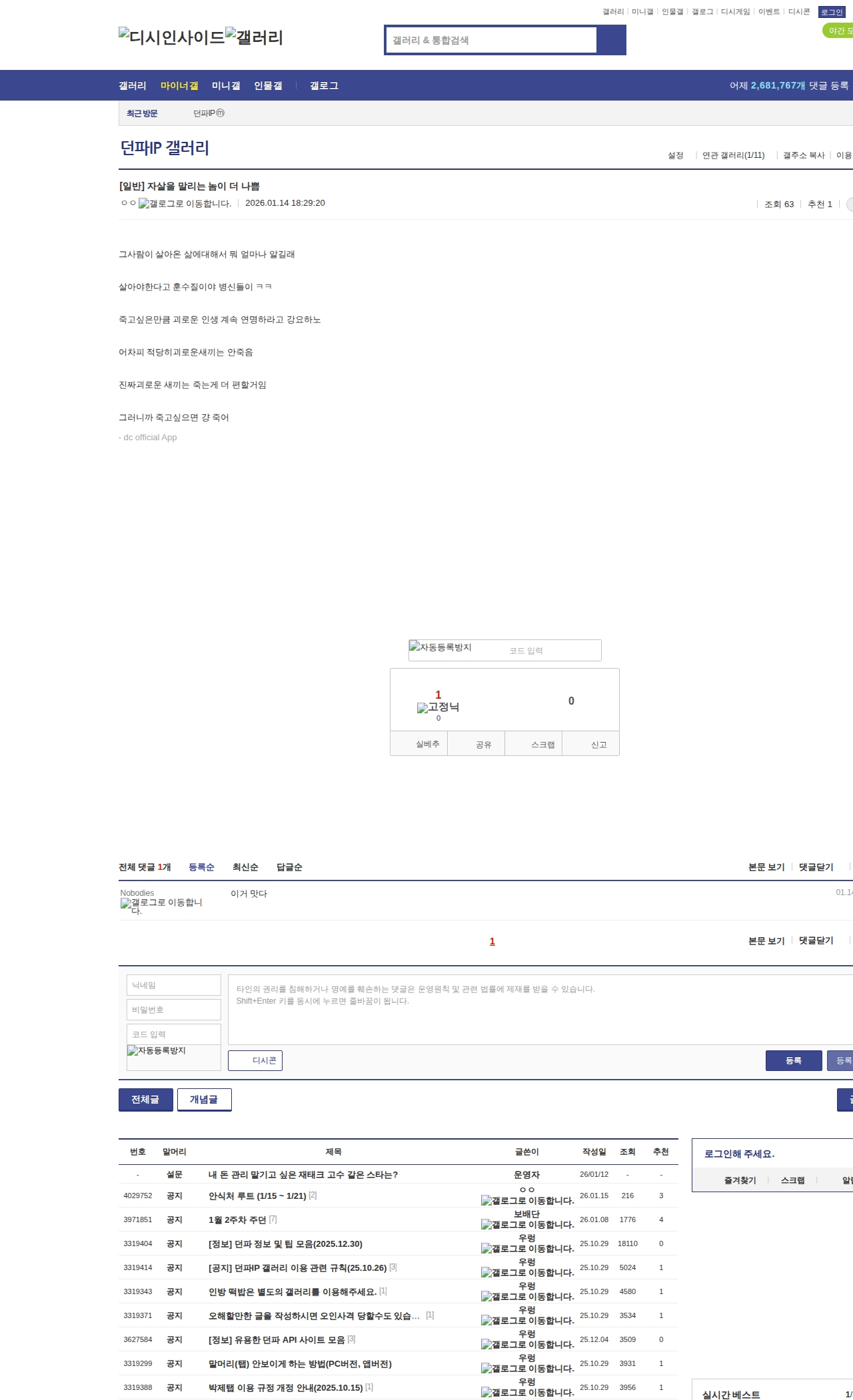Image resolution: width=853 pixels, height=1400 pixels.
Task: Open 디시콘 in the top links
Action: tap(799, 12)
